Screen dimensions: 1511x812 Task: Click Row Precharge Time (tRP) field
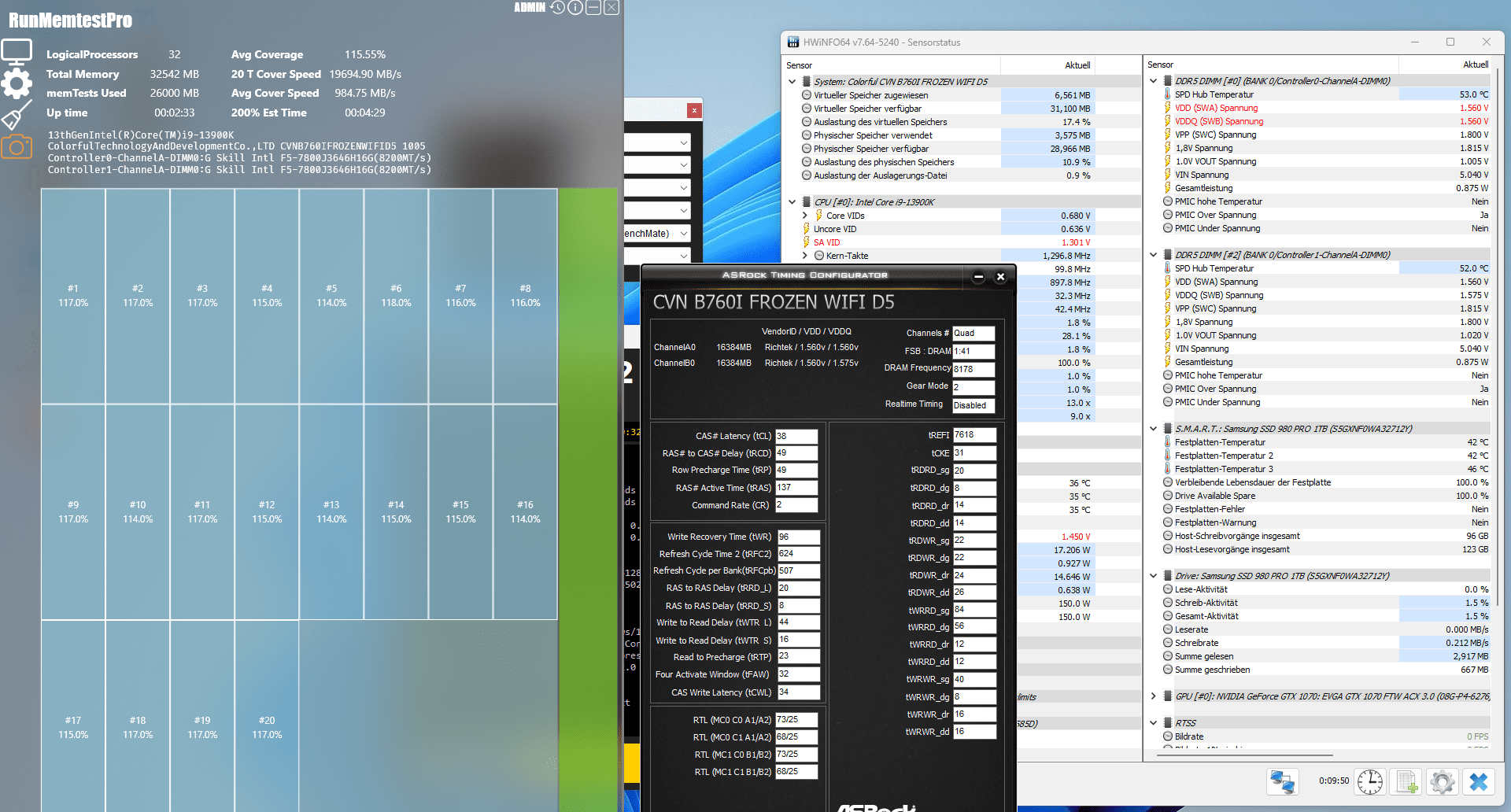click(796, 471)
